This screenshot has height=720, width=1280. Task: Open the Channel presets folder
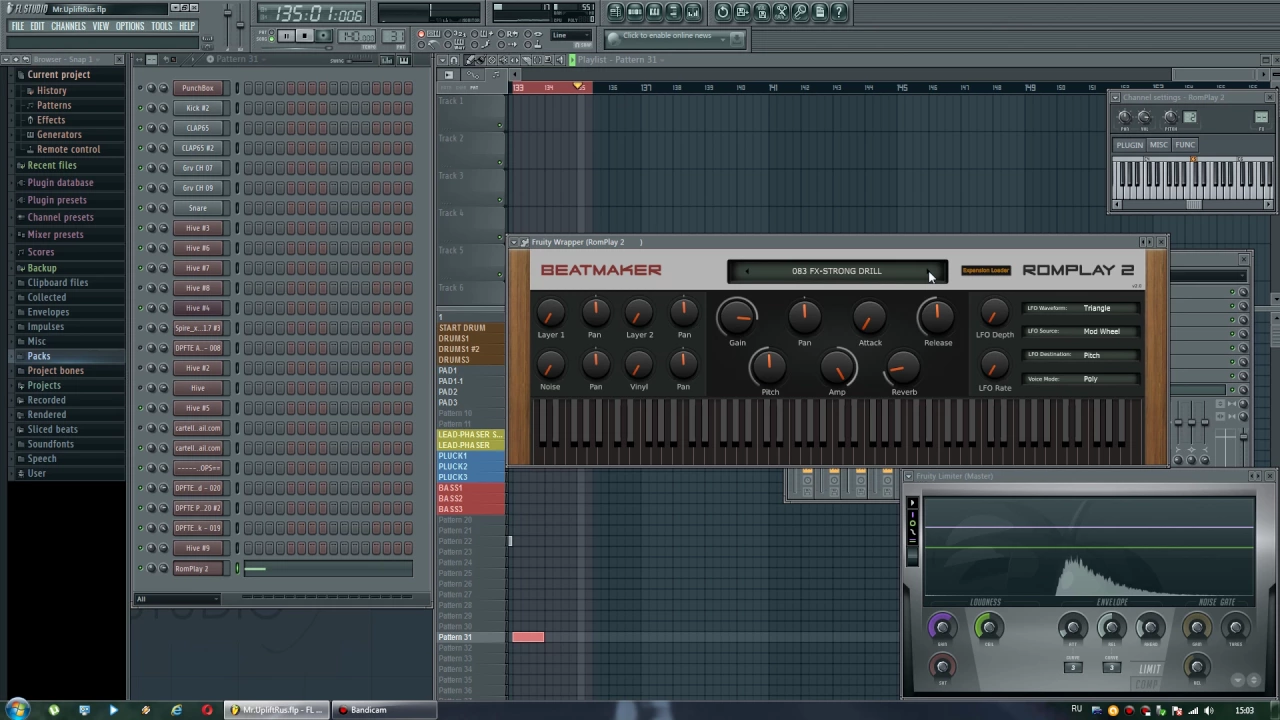pos(60,217)
